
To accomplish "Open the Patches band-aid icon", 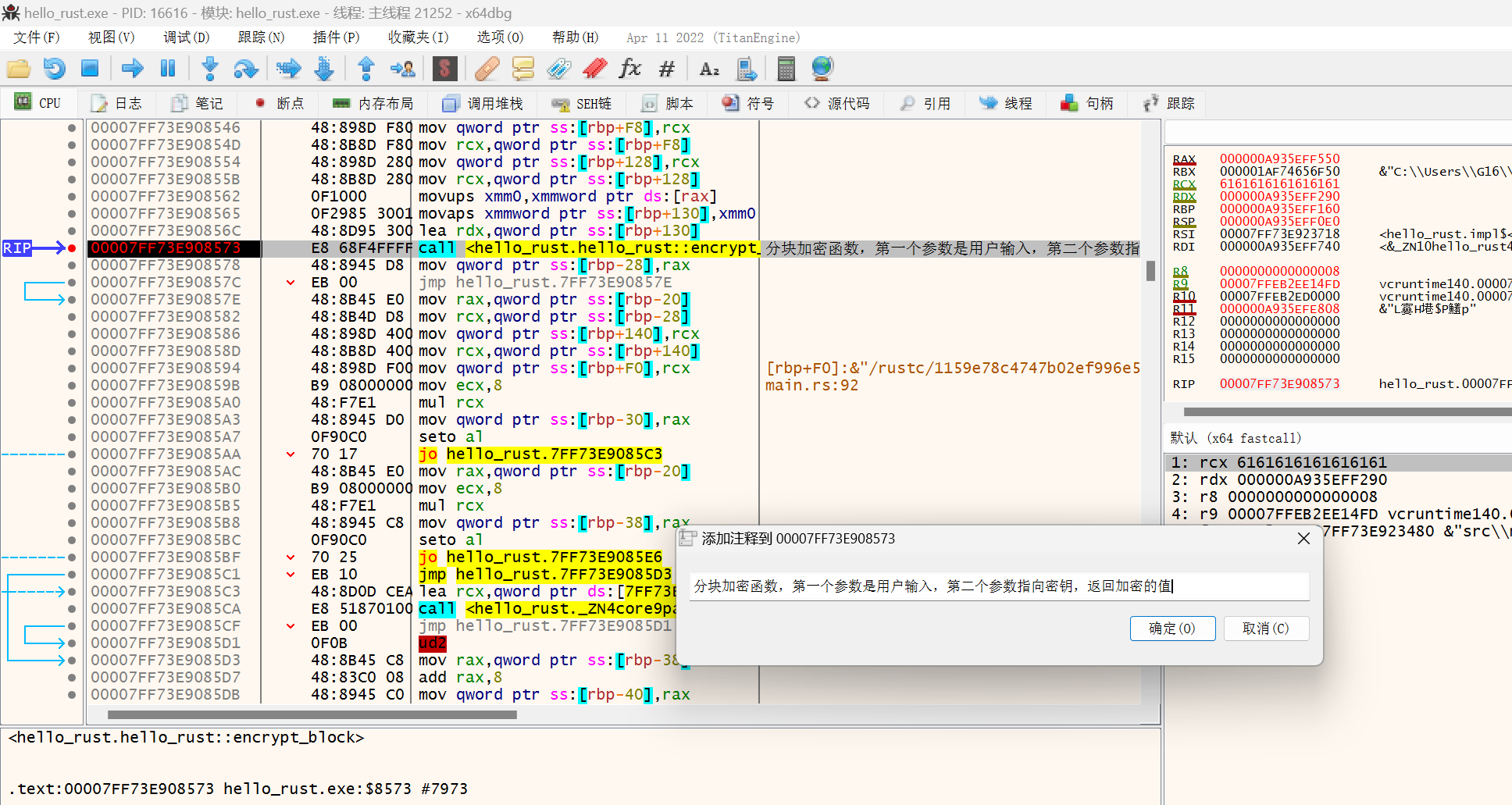I will pos(487,69).
